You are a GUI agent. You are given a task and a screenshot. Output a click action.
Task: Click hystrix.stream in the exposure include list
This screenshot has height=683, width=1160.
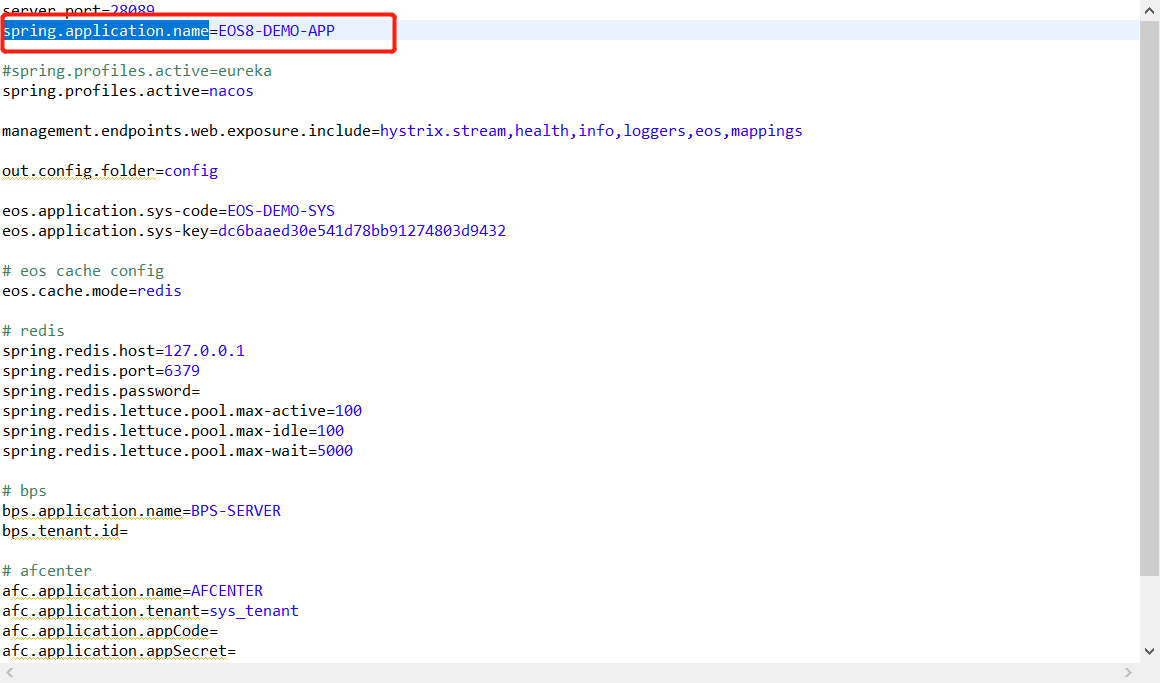443,131
